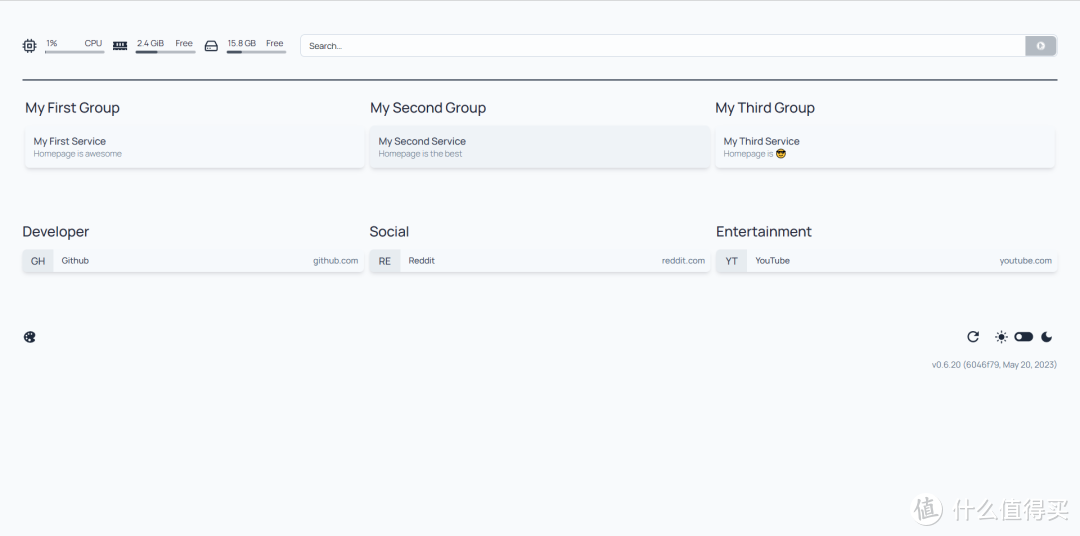Click the CPU chip icon
This screenshot has height=536, width=1080.
click(29, 45)
